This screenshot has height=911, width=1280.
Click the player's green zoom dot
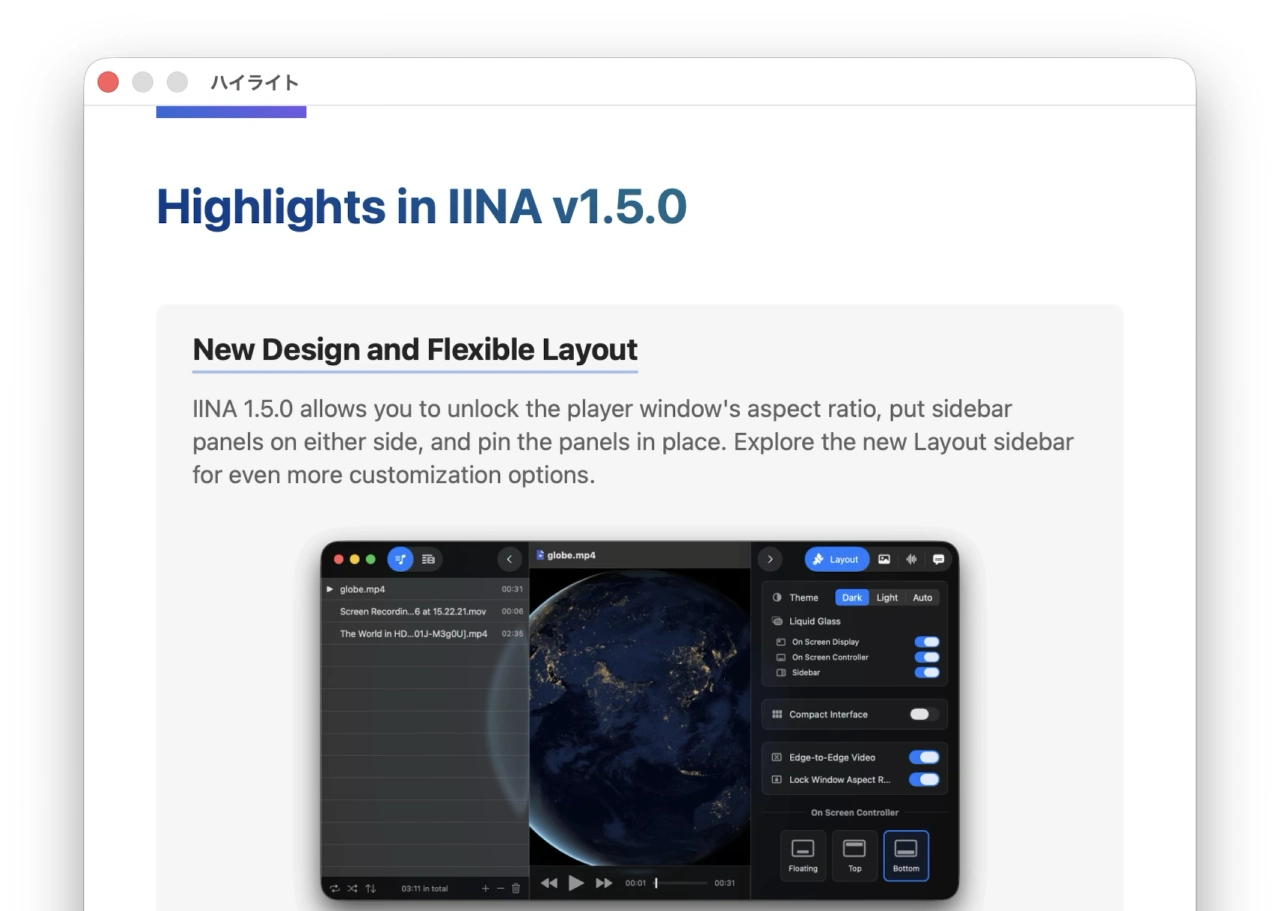click(371, 559)
